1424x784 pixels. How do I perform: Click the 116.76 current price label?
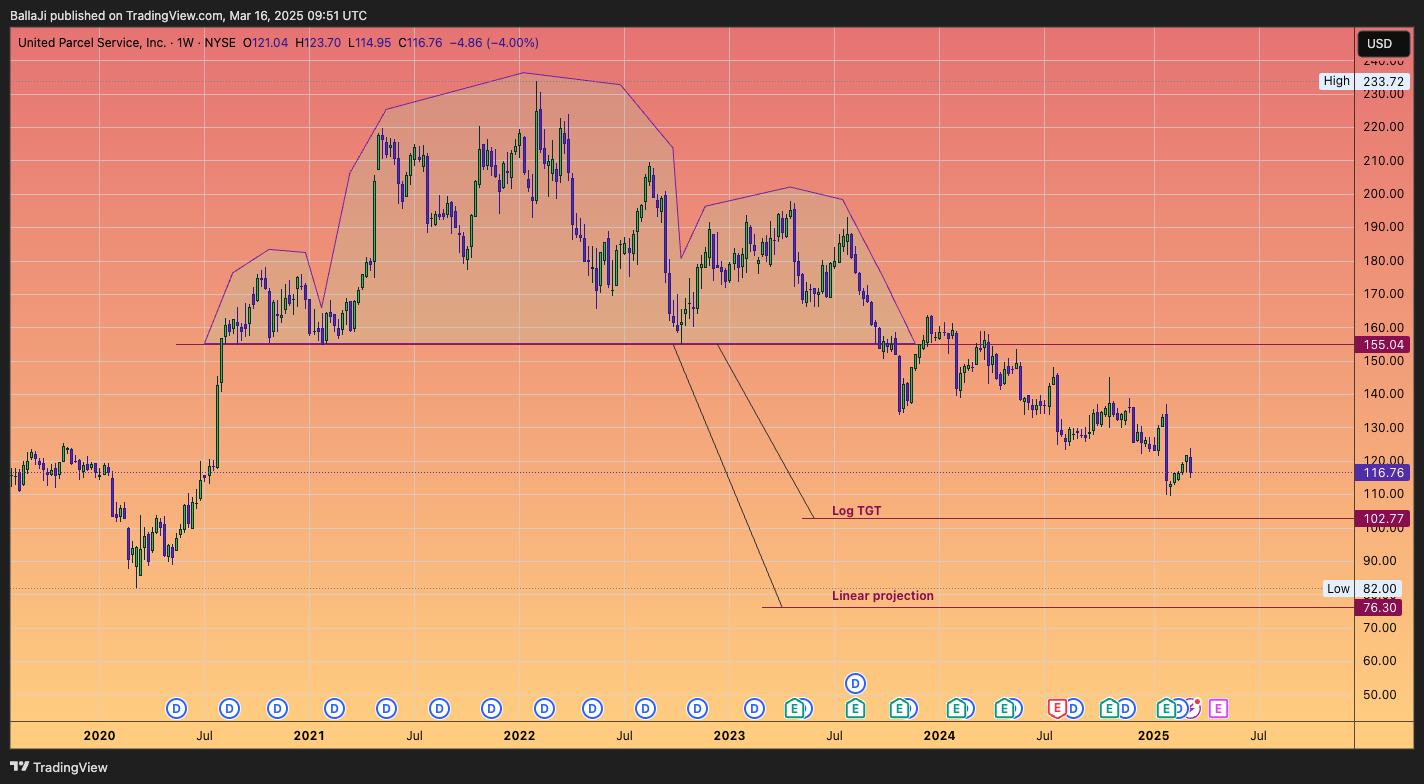coord(1381,473)
